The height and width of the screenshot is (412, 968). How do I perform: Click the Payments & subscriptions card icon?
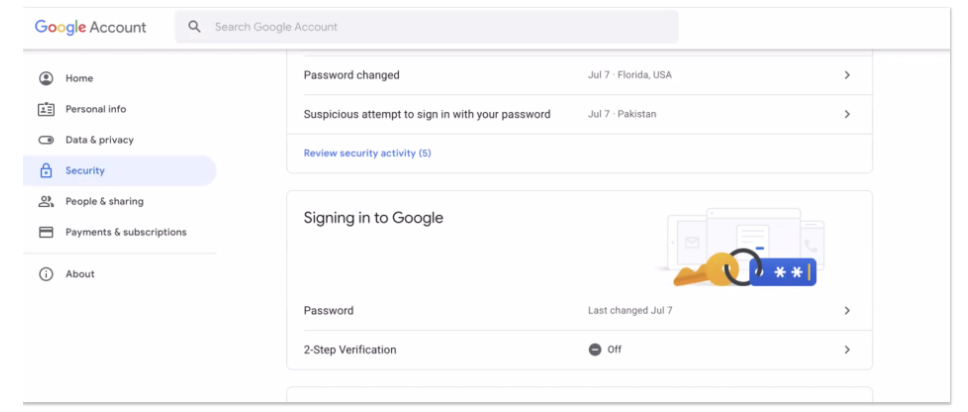[45, 232]
